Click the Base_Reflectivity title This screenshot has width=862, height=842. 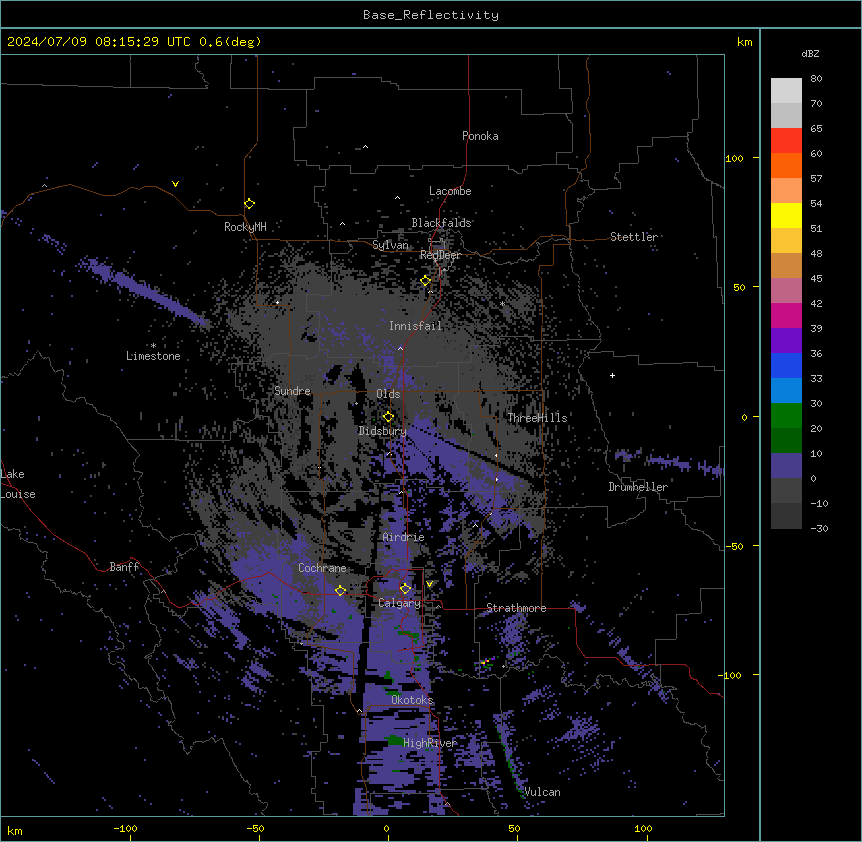431,15
